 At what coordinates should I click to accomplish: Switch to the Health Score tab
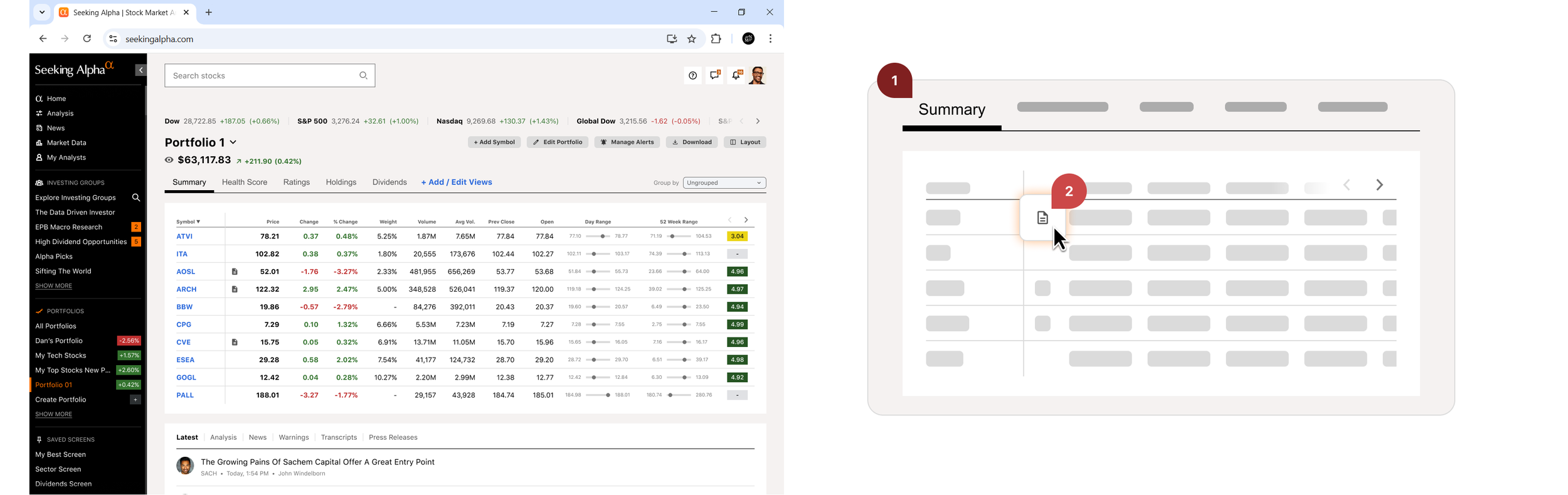click(x=245, y=182)
